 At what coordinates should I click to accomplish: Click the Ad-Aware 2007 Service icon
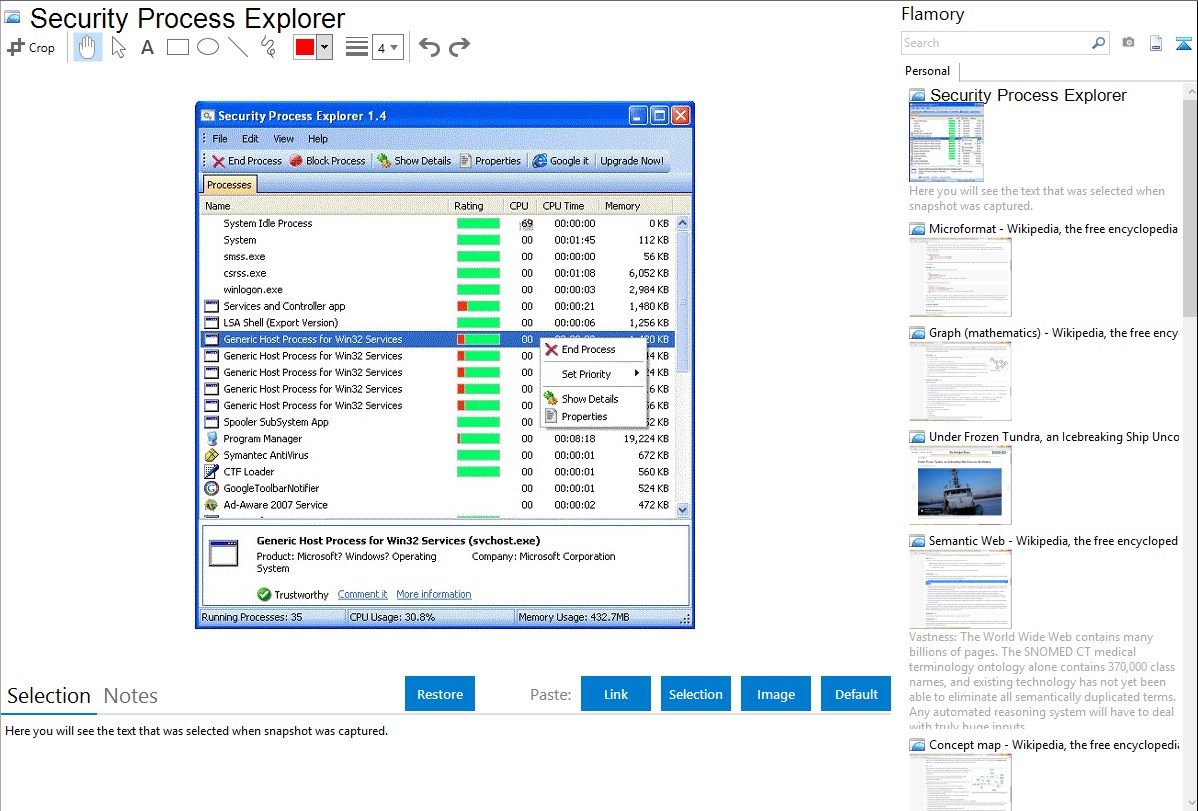(212, 505)
